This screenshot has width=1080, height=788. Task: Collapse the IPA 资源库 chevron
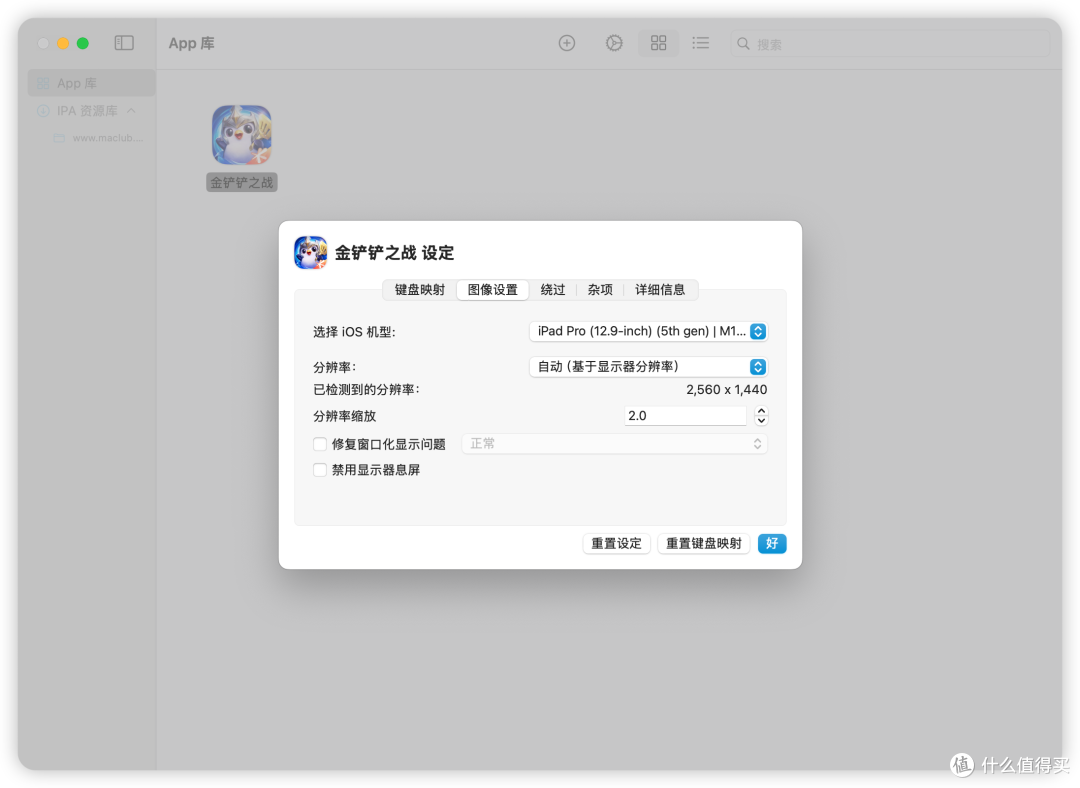coord(131,111)
